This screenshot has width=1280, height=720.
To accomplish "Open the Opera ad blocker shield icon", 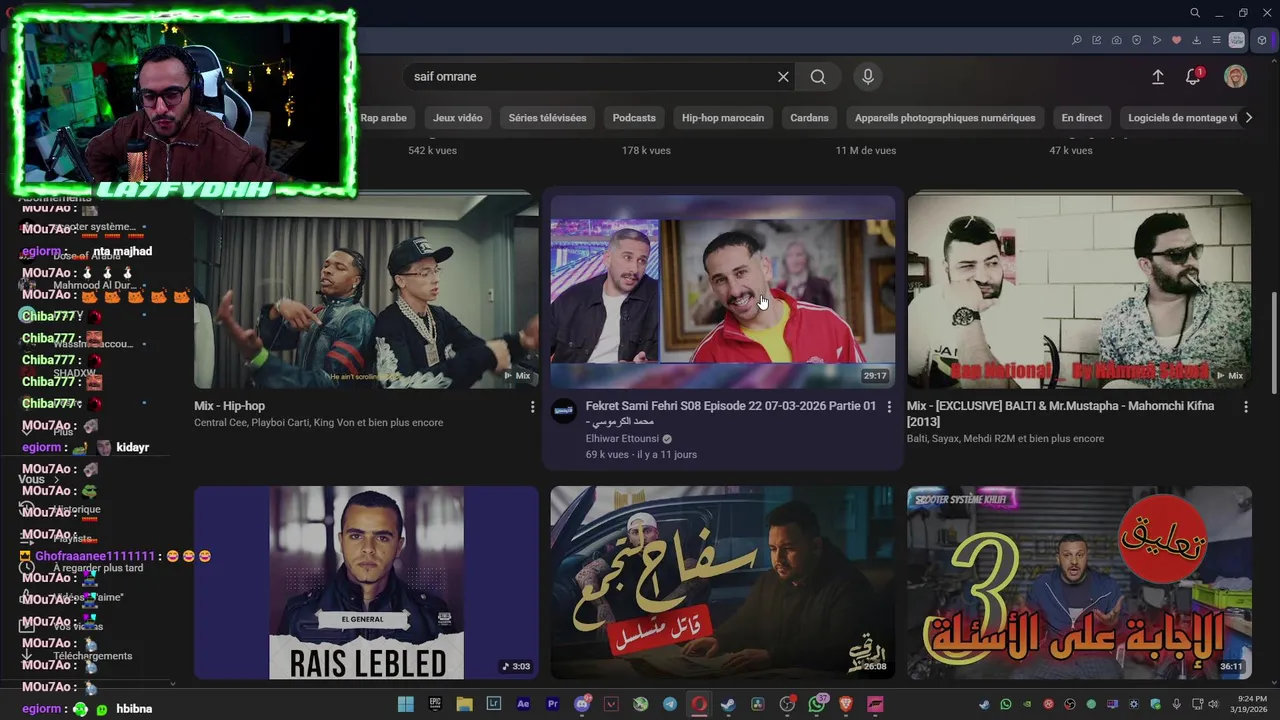I will 1137,40.
